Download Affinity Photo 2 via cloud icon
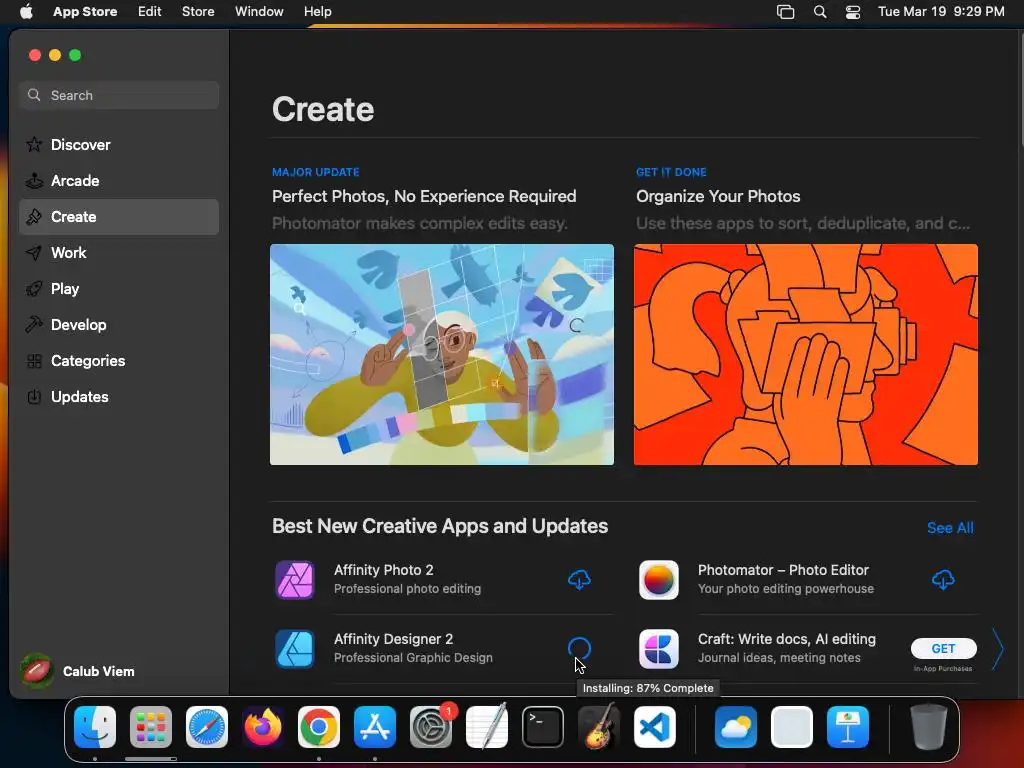Screen dimensions: 1024x768 579,579
